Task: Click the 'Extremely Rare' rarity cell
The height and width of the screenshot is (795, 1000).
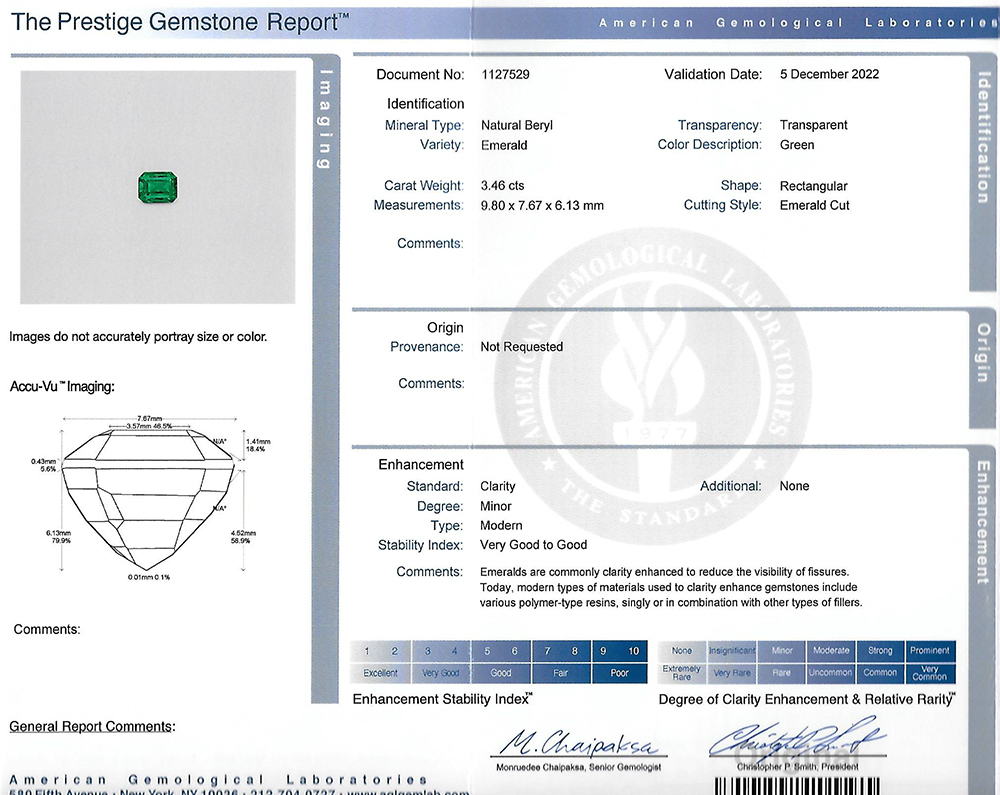Action: 682,673
